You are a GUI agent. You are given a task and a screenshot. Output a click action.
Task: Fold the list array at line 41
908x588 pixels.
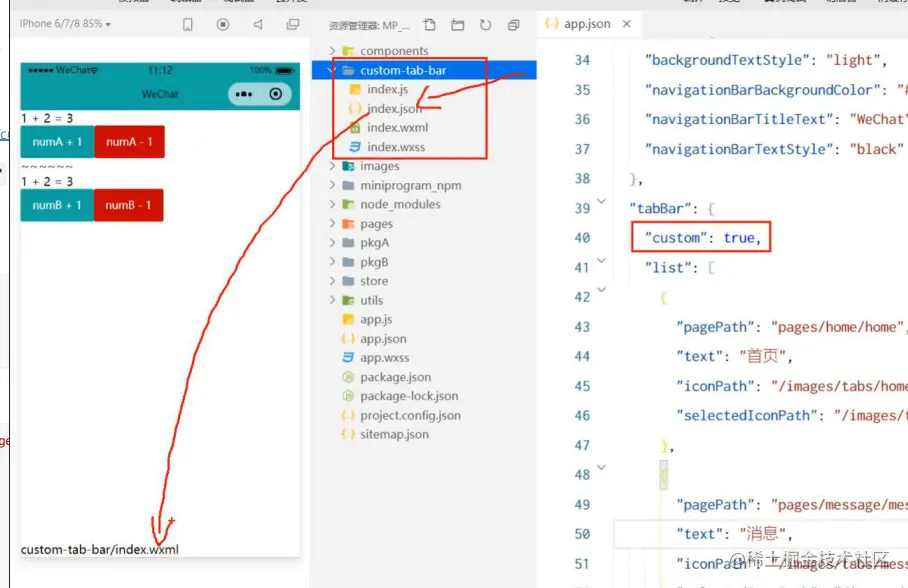(602, 260)
